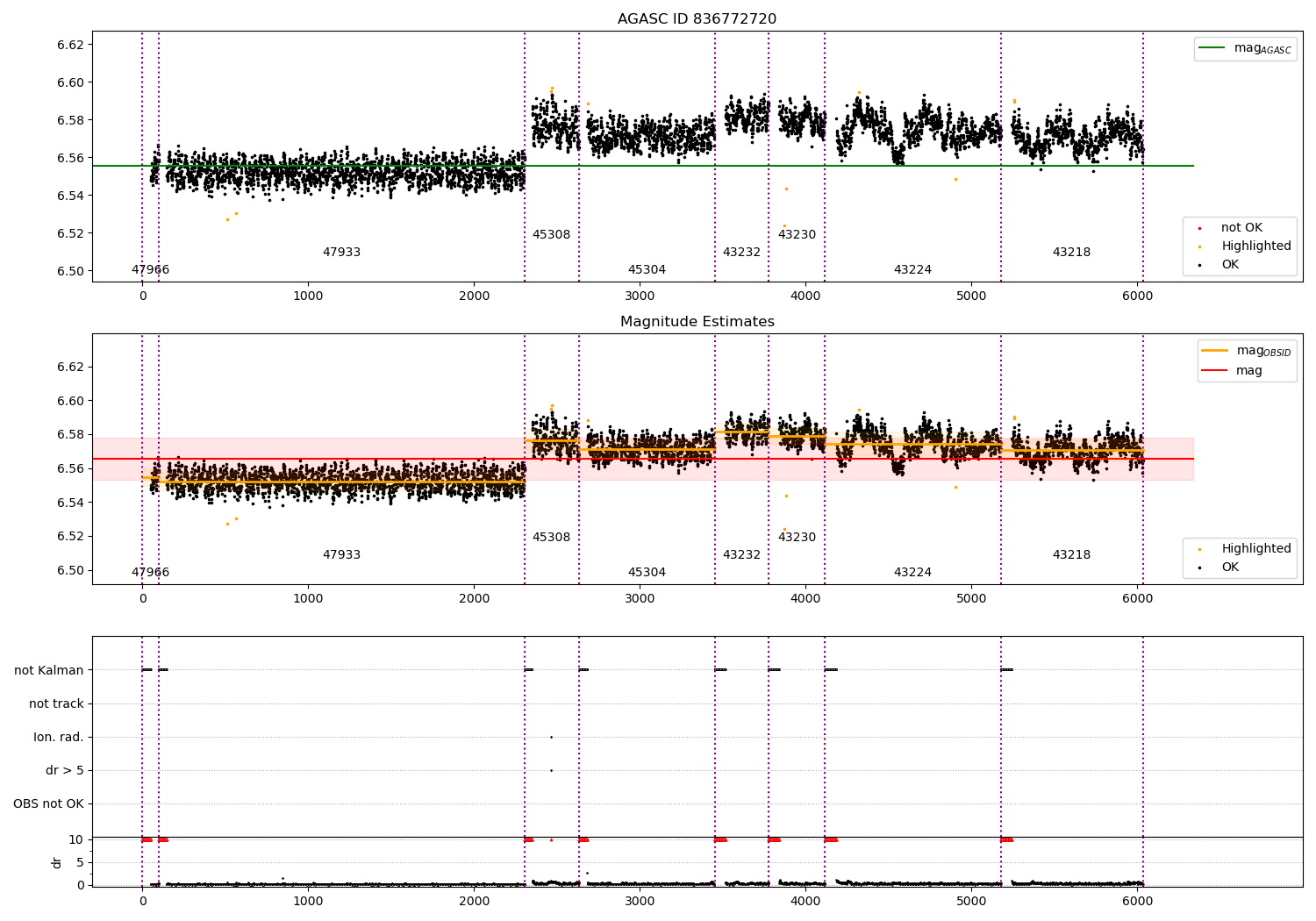Click red dot marker beside 'not OK'
This screenshot has height=921, width=1316.
[1199, 228]
